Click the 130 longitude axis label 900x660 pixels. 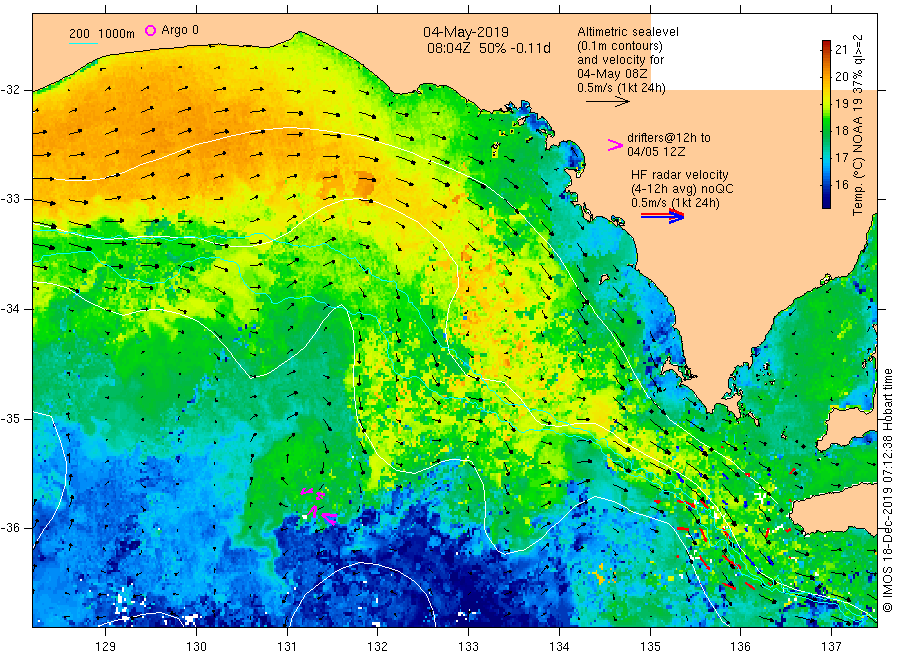tap(196, 647)
